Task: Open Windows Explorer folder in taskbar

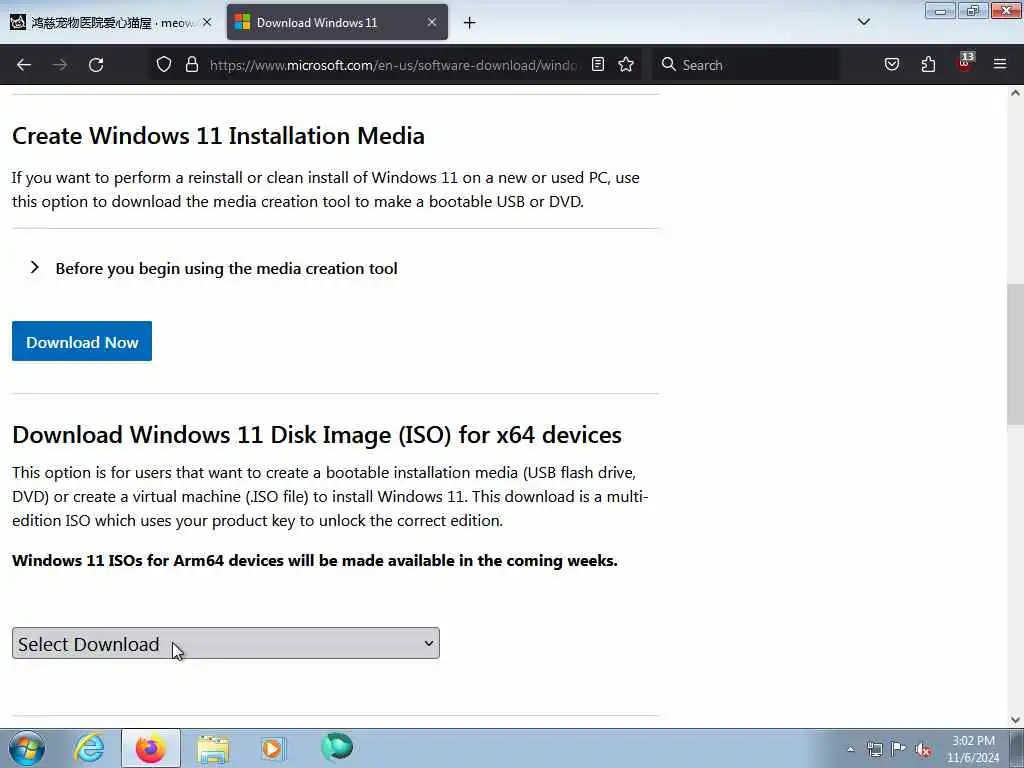Action: click(x=213, y=748)
